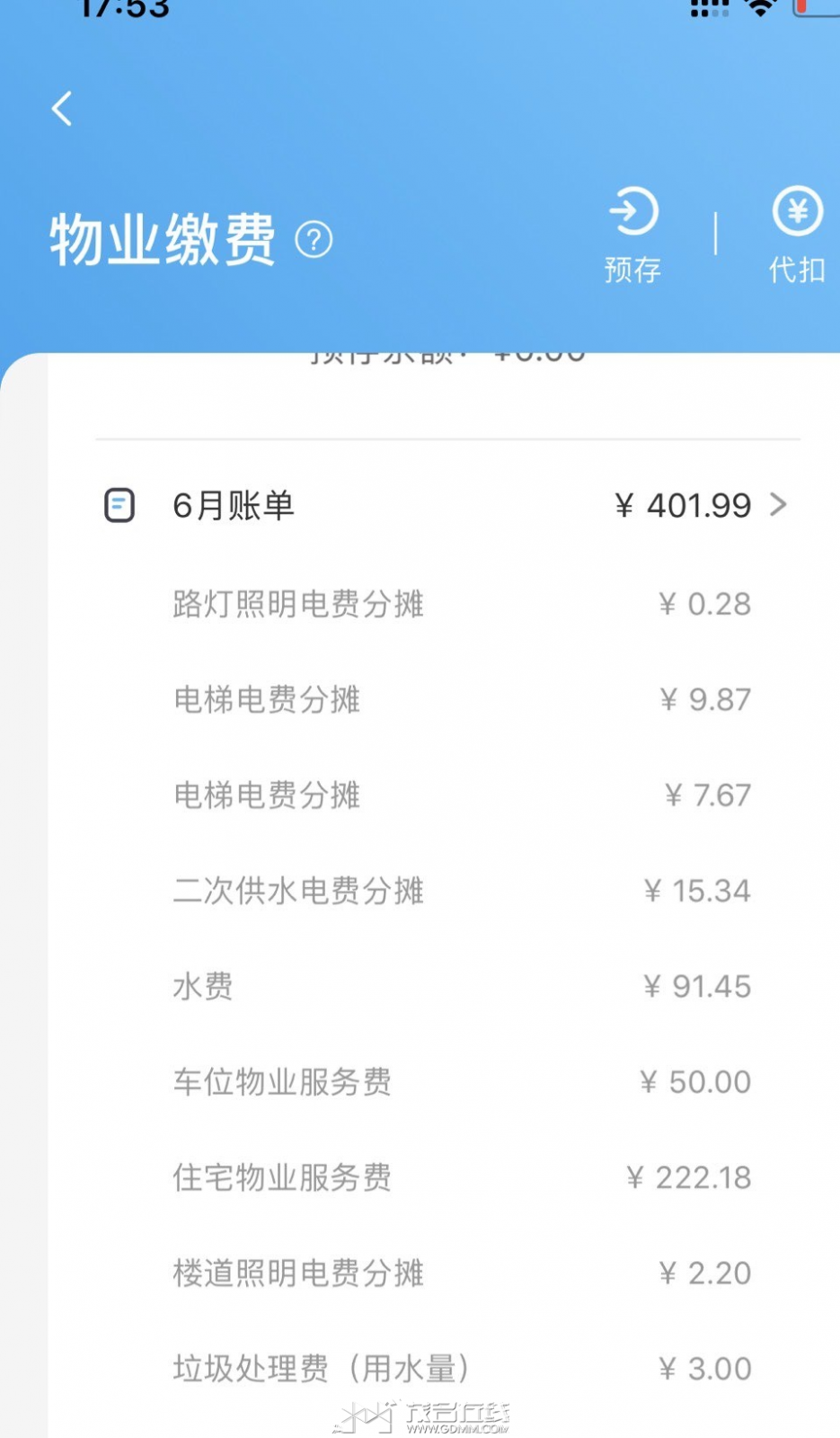Screen dimensions: 840x1438
Task: Select the 6月账单 title
Action: (x=234, y=506)
